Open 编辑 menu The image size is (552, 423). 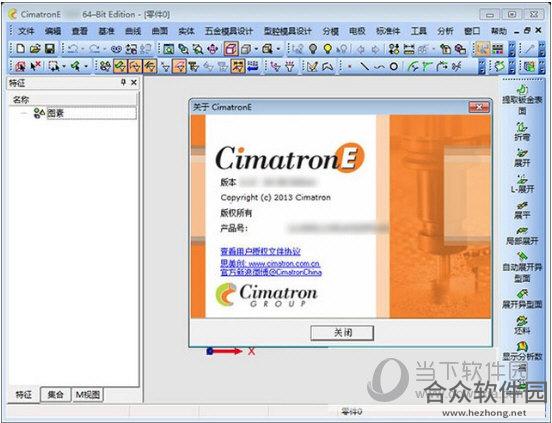click(x=53, y=31)
